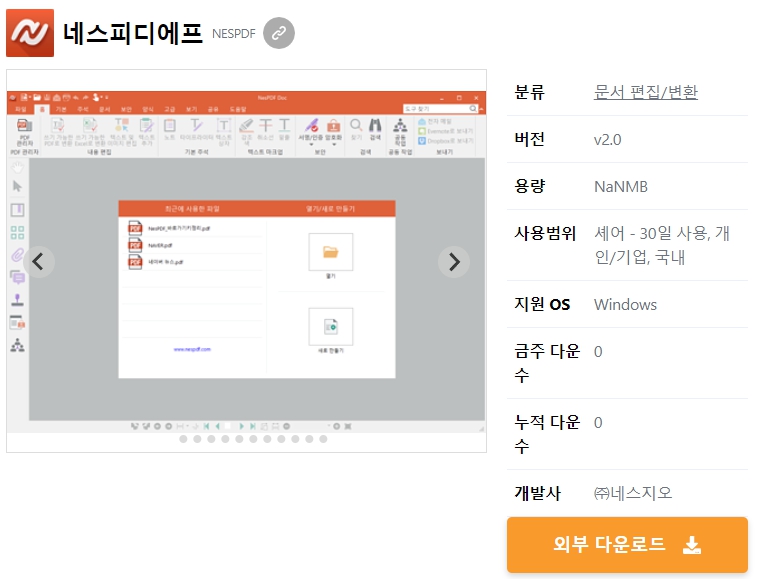
Task: Click the 누적 다운수 value 0
Action: click(x=598, y=423)
